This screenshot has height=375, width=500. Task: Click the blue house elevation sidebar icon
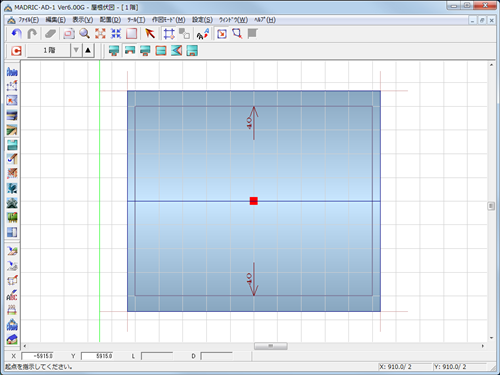12,325
